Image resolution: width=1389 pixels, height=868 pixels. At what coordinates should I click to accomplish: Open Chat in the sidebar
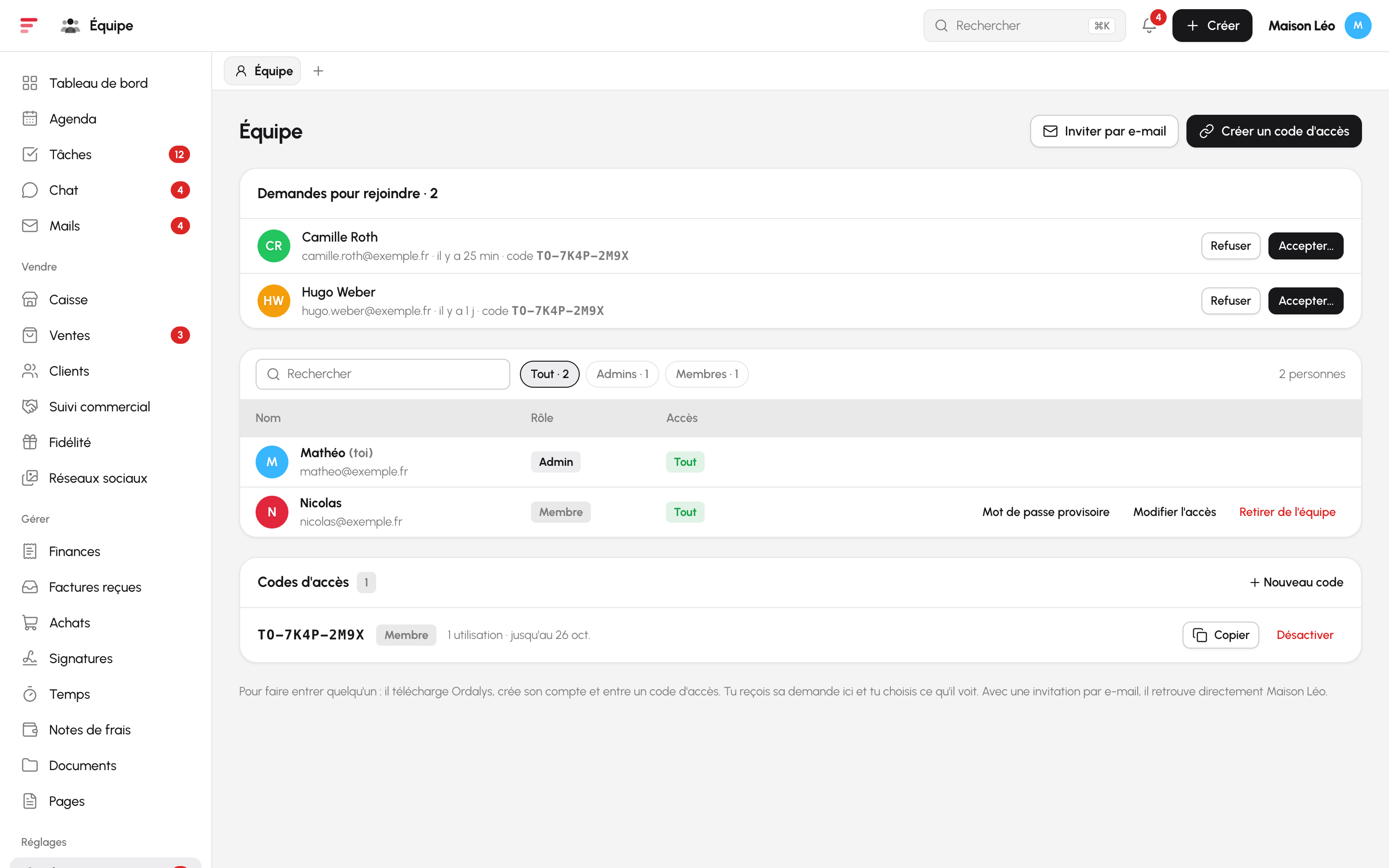tap(106, 190)
